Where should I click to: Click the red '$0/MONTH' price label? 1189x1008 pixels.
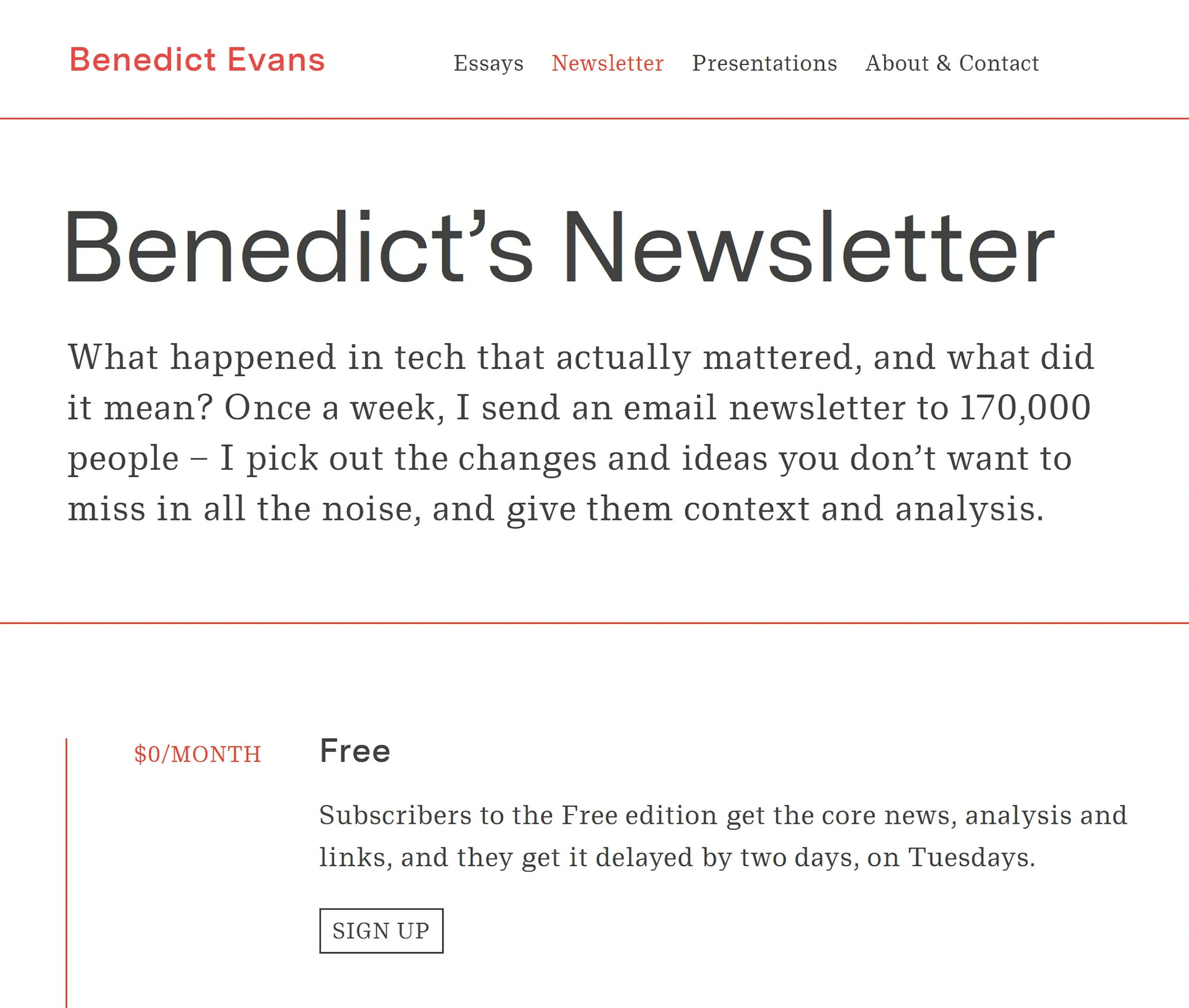point(197,754)
